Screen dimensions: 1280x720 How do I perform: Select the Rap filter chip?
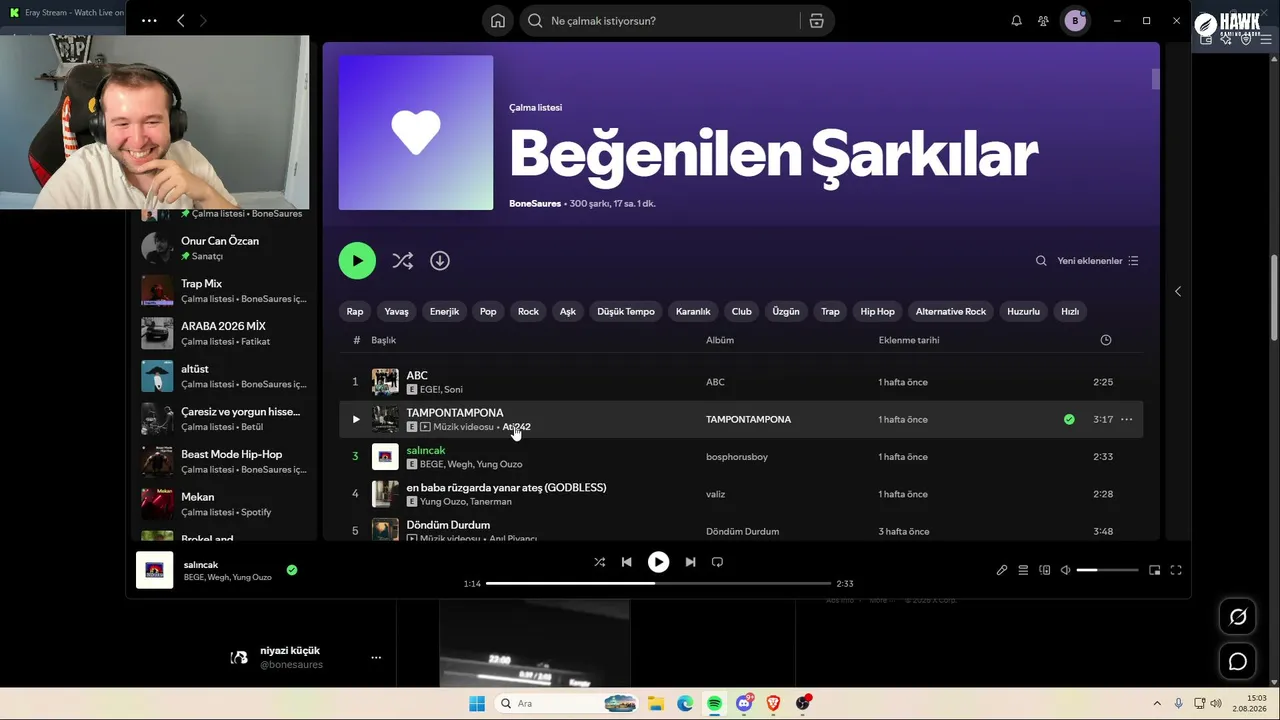tap(355, 312)
